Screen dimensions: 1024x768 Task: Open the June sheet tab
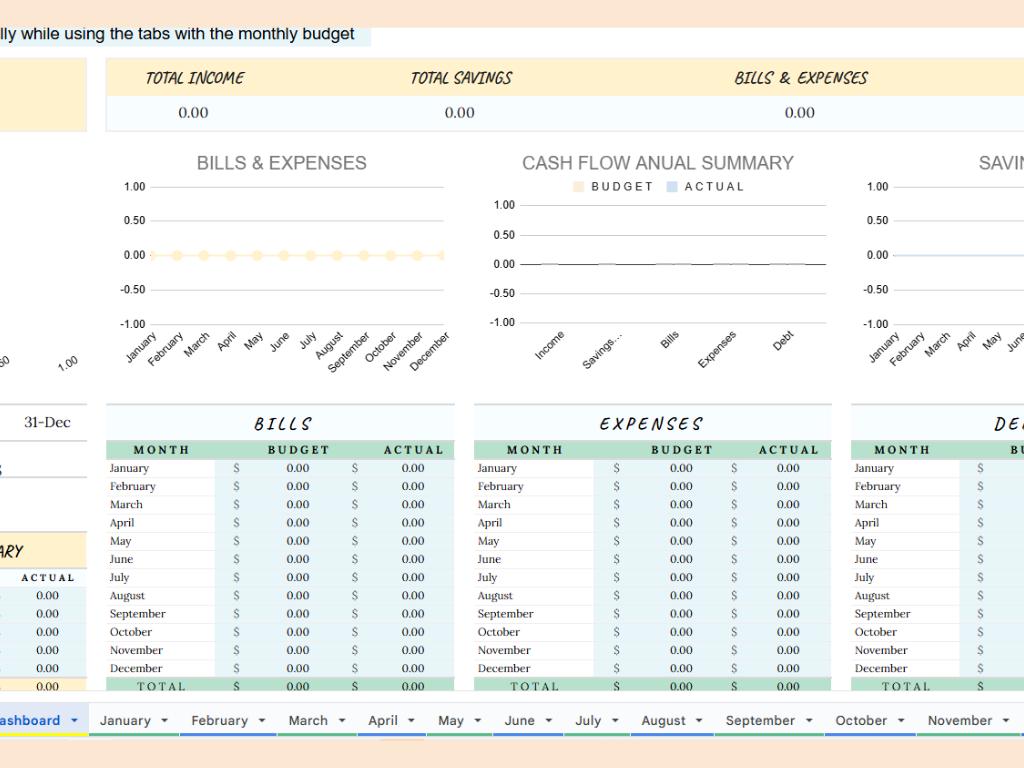(520, 720)
